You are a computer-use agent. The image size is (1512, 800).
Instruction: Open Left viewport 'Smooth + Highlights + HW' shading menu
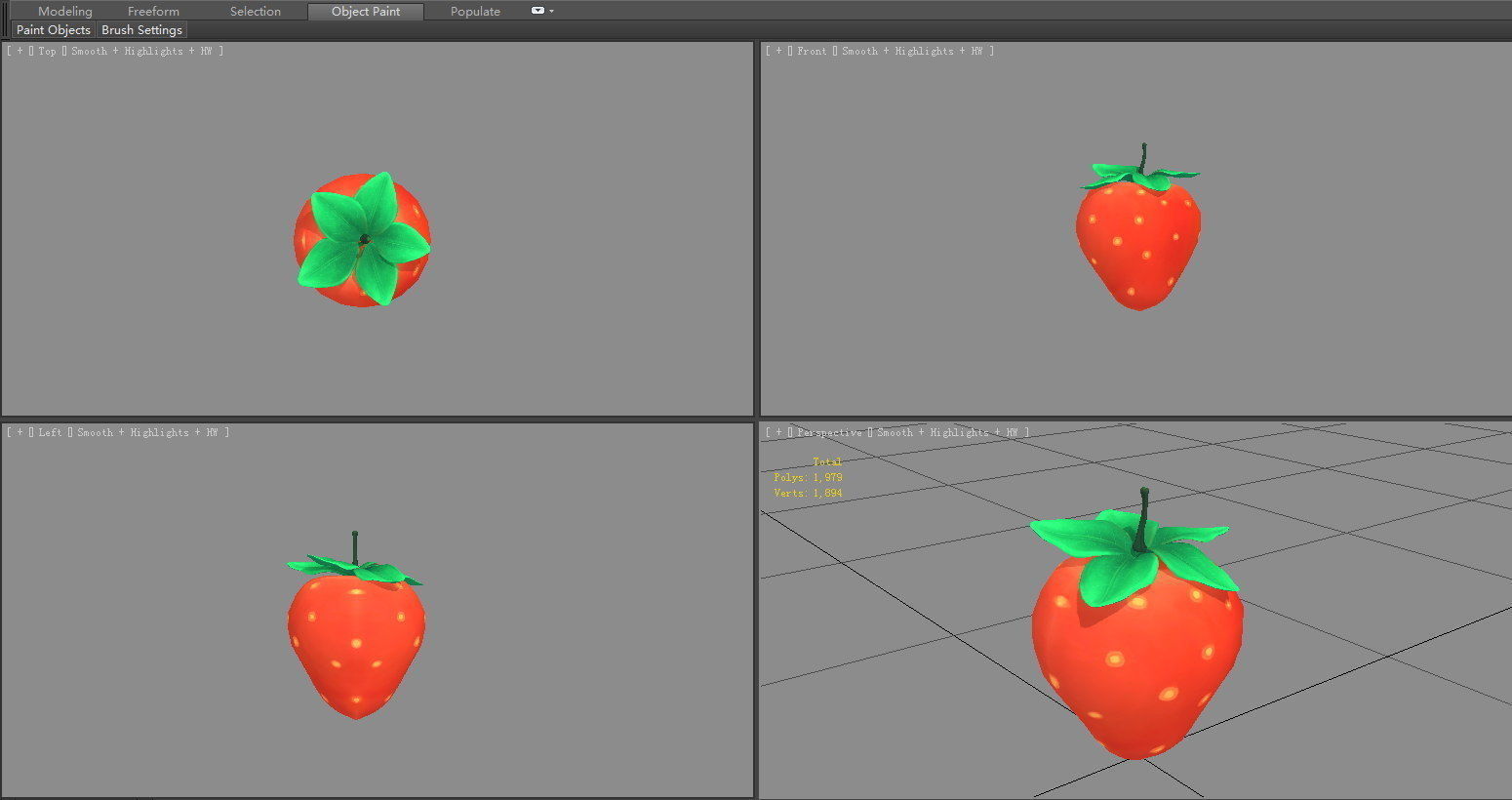pos(147,432)
